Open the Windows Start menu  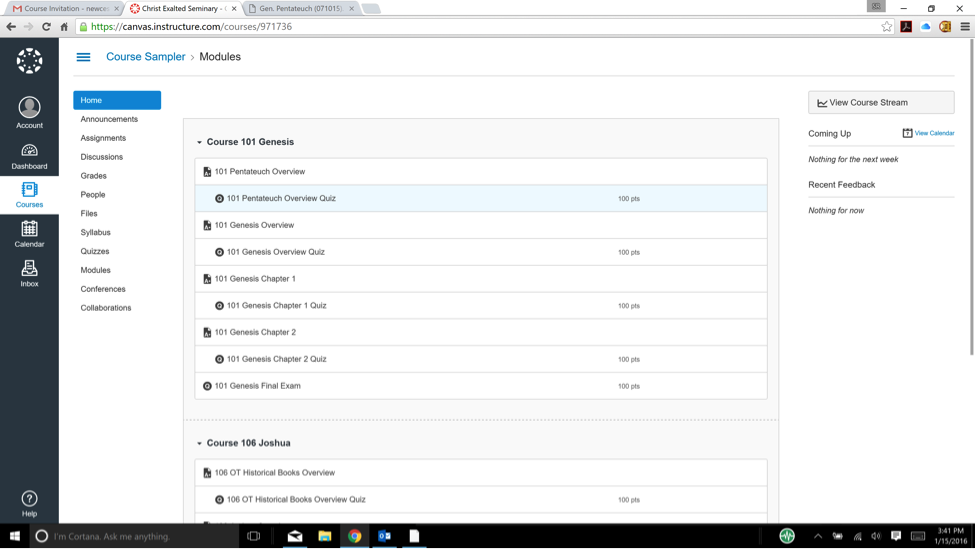[x=14, y=536]
